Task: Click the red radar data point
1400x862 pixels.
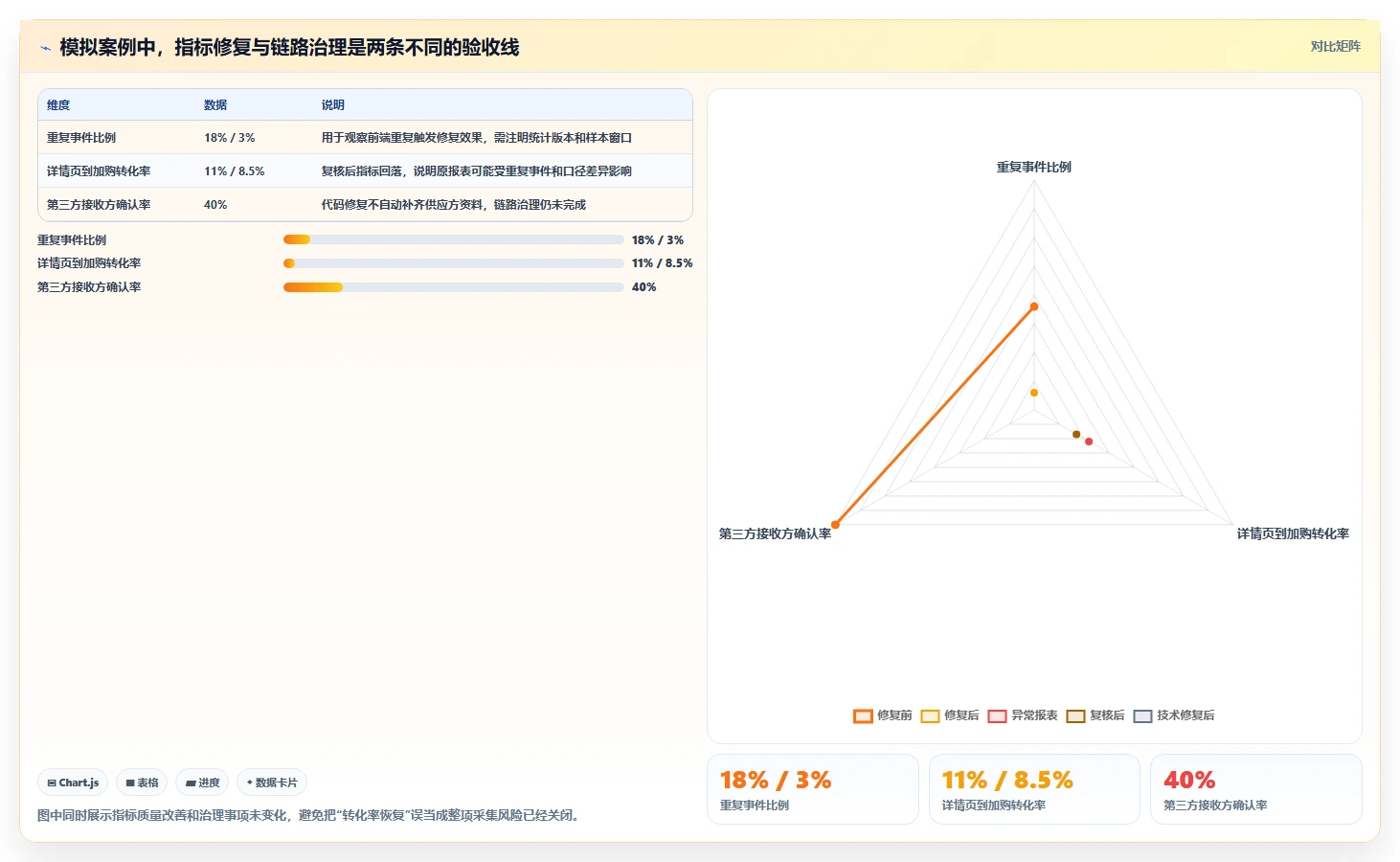Action: [1089, 442]
